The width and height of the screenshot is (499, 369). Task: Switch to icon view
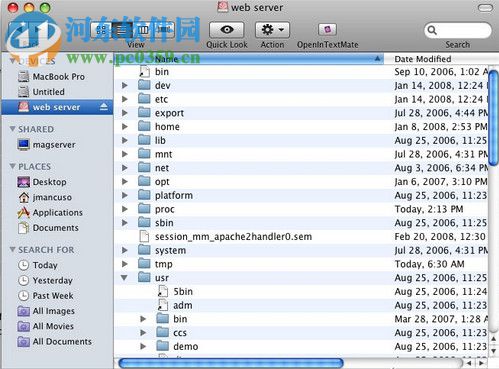pos(101,30)
